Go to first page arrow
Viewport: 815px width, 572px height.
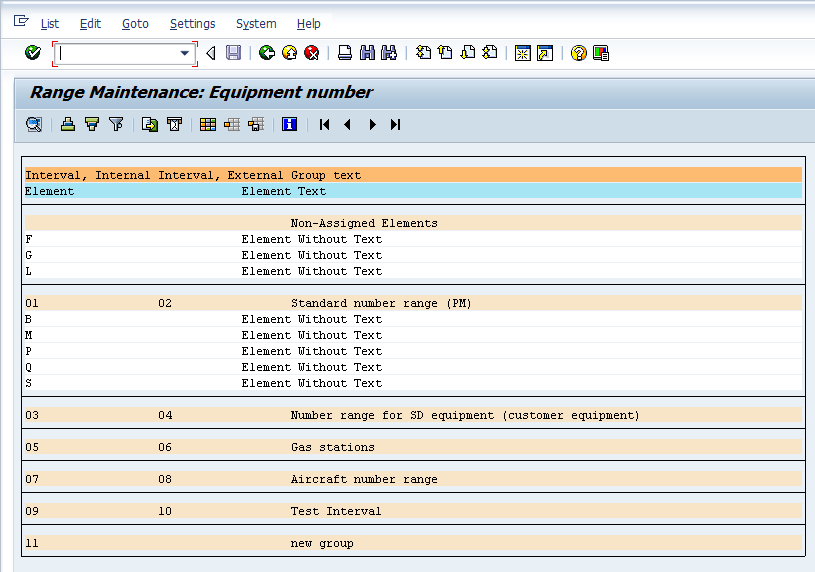[324, 124]
